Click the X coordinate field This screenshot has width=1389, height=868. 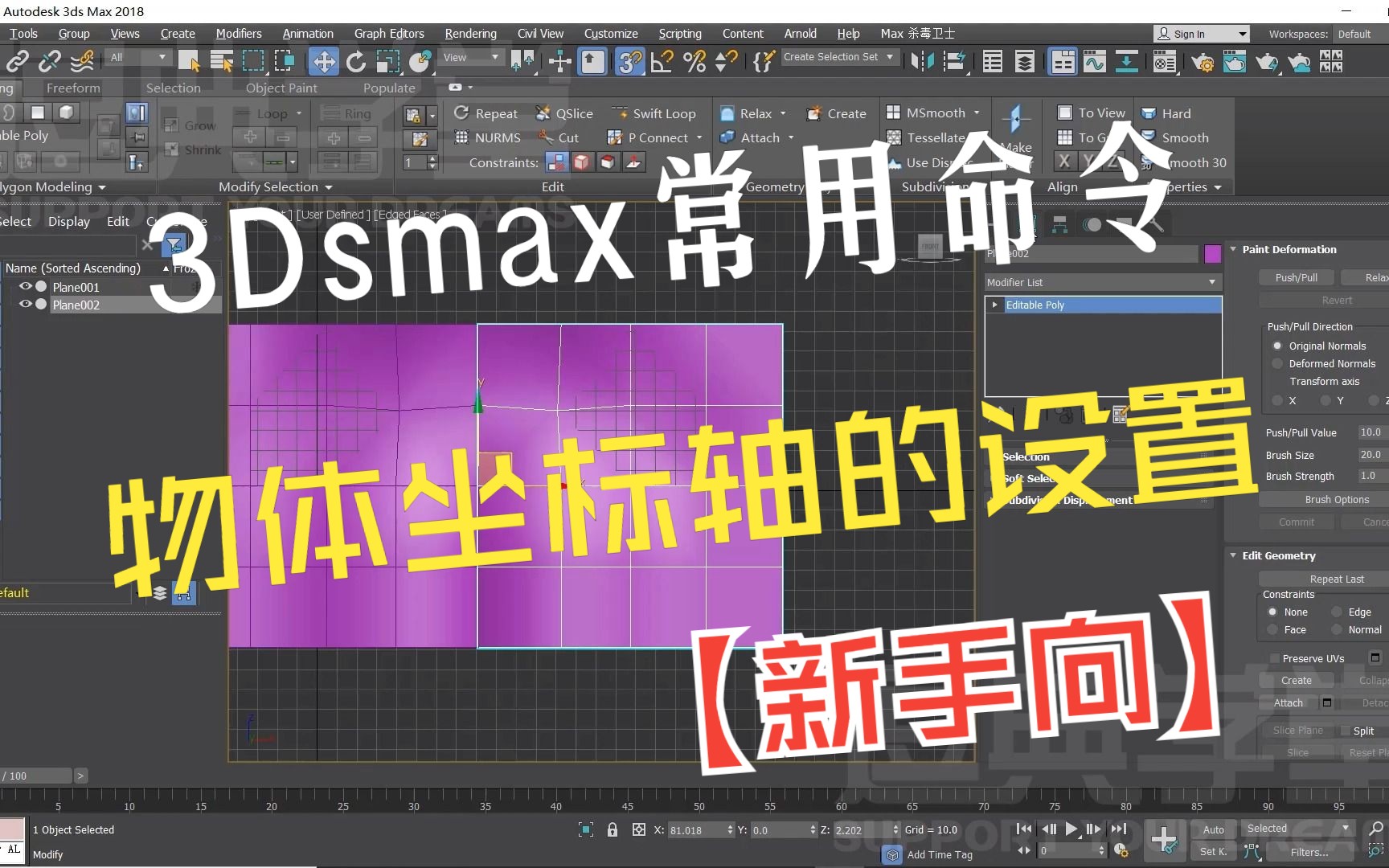point(701,830)
